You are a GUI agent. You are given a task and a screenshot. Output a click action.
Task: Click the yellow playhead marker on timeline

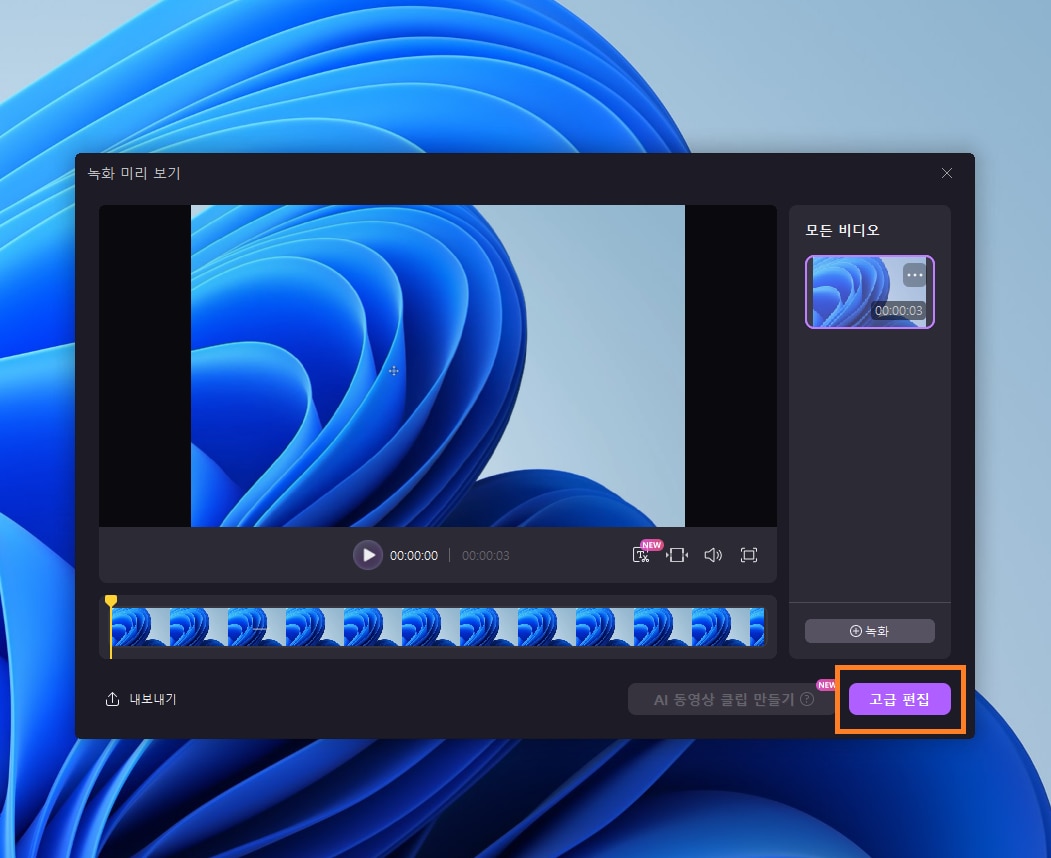tap(111, 601)
